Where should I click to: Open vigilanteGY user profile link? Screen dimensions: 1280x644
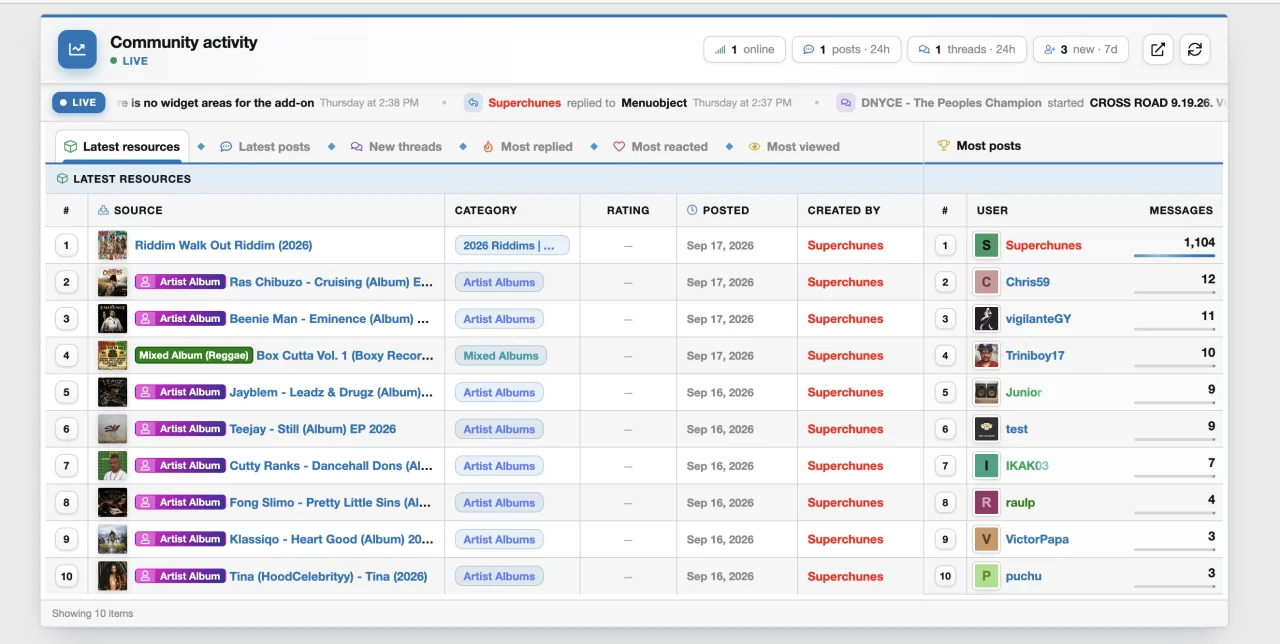[x=1038, y=319]
